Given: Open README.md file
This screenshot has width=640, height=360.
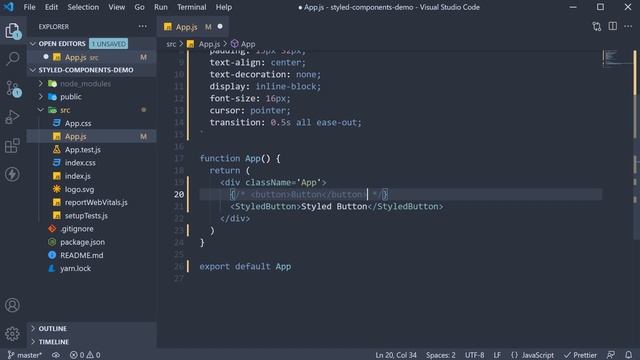Looking at the screenshot, I should 82,255.
